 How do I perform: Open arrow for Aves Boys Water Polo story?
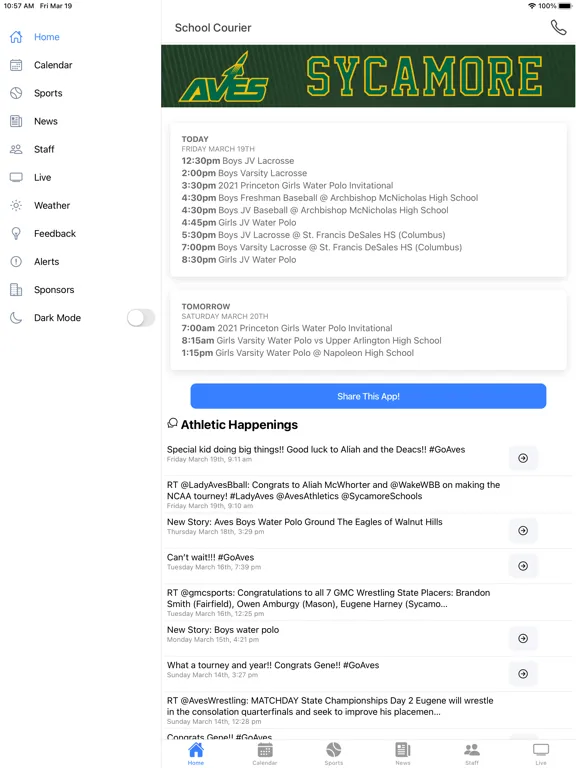(x=523, y=530)
